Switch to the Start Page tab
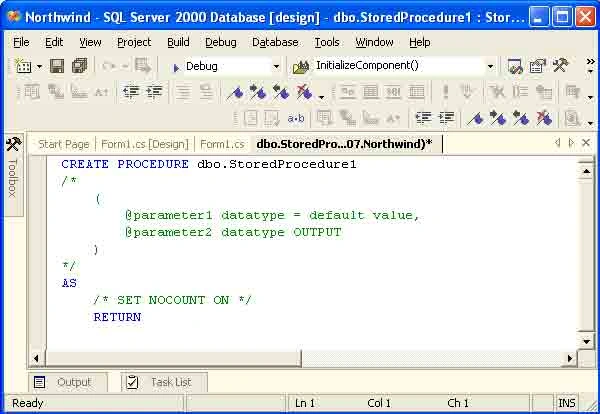The width and height of the screenshot is (600, 414). click(64, 144)
